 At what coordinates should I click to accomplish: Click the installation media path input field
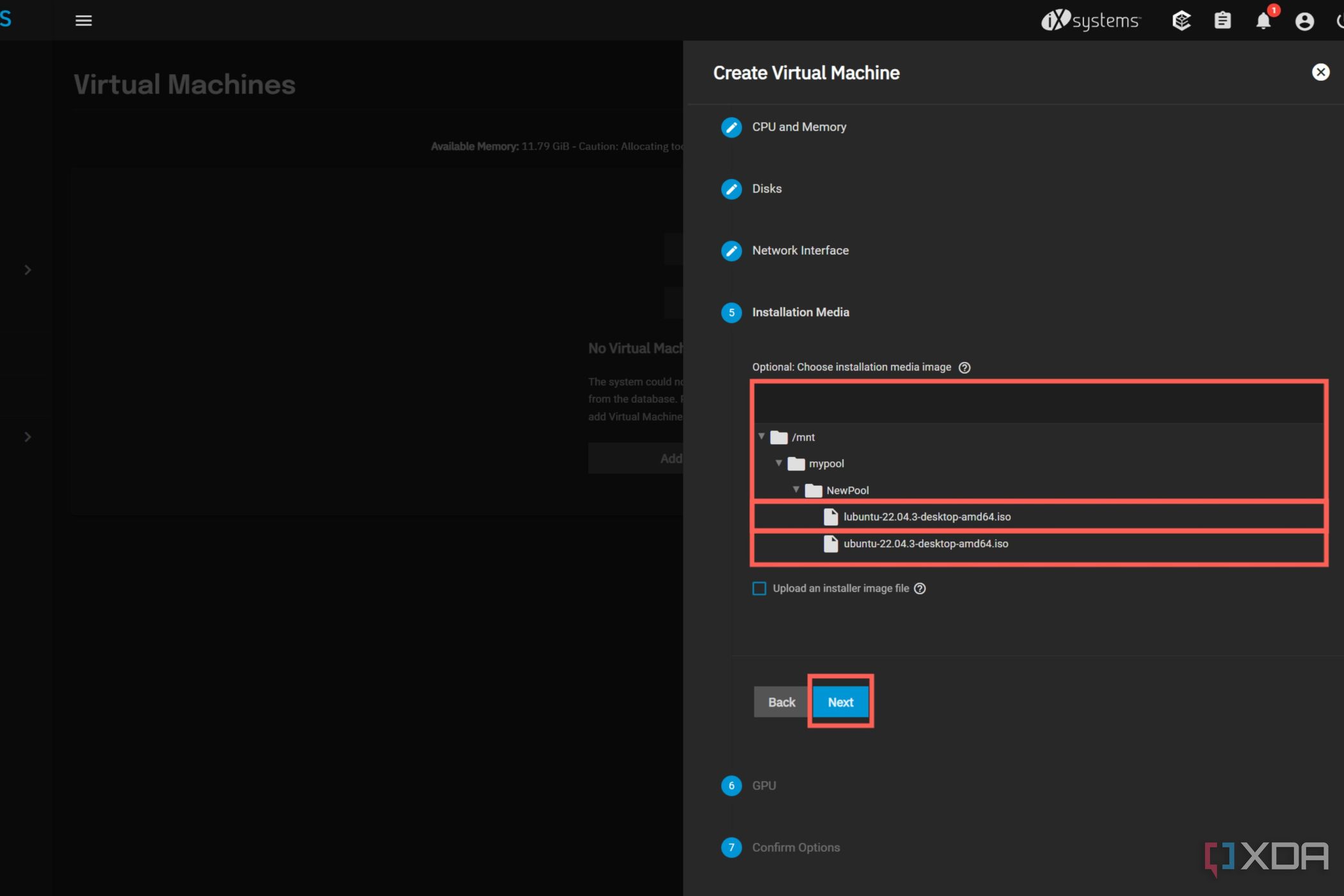1039,404
